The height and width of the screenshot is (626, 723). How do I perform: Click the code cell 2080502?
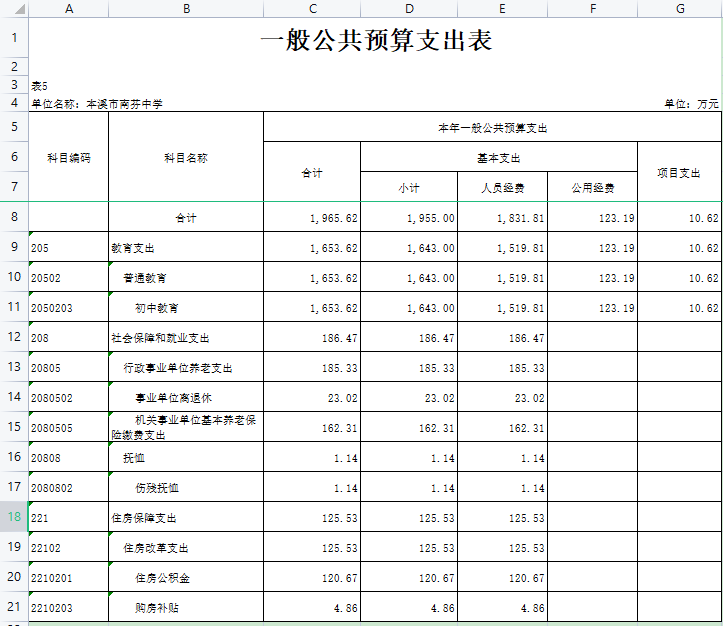(69, 397)
